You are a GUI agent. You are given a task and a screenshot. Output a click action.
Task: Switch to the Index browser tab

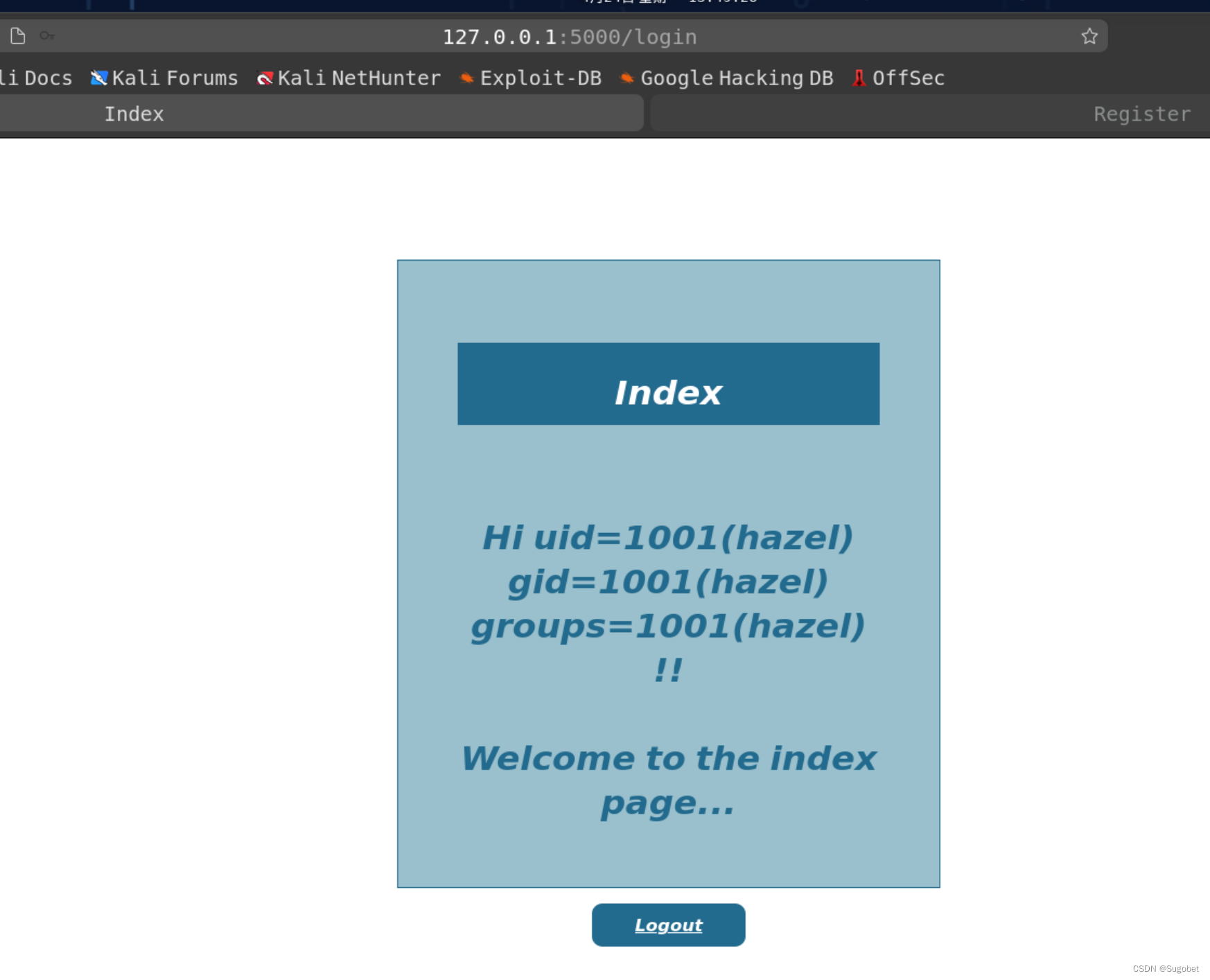(x=322, y=114)
